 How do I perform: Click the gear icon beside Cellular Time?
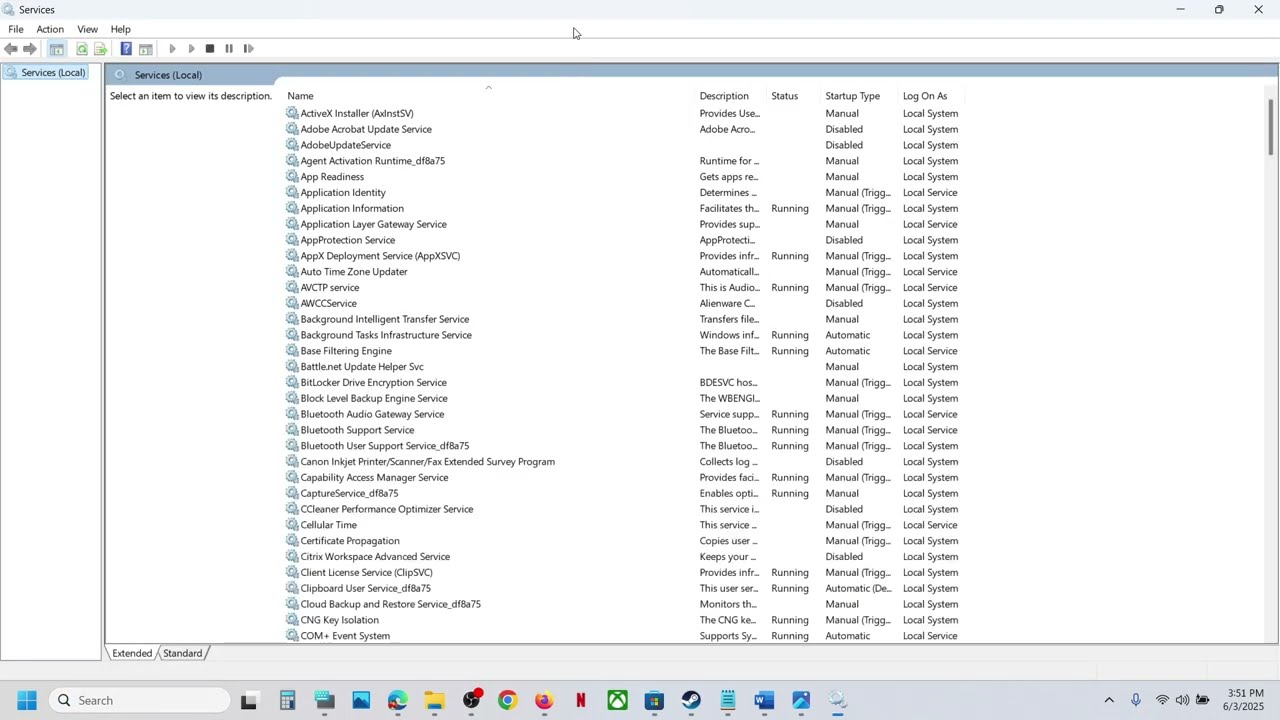point(292,525)
